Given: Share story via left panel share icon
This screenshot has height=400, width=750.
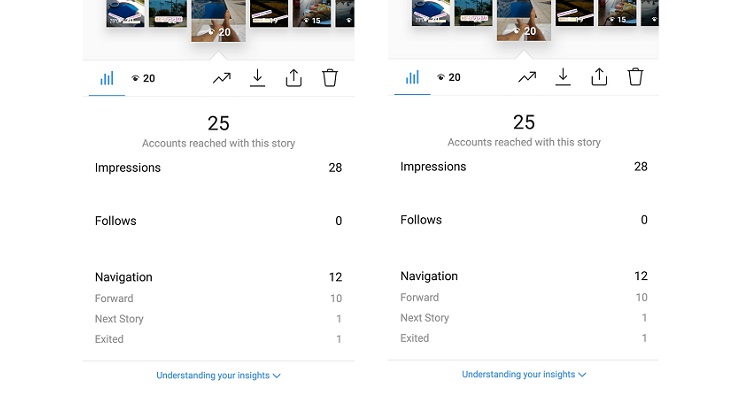Looking at the screenshot, I should click(x=293, y=77).
